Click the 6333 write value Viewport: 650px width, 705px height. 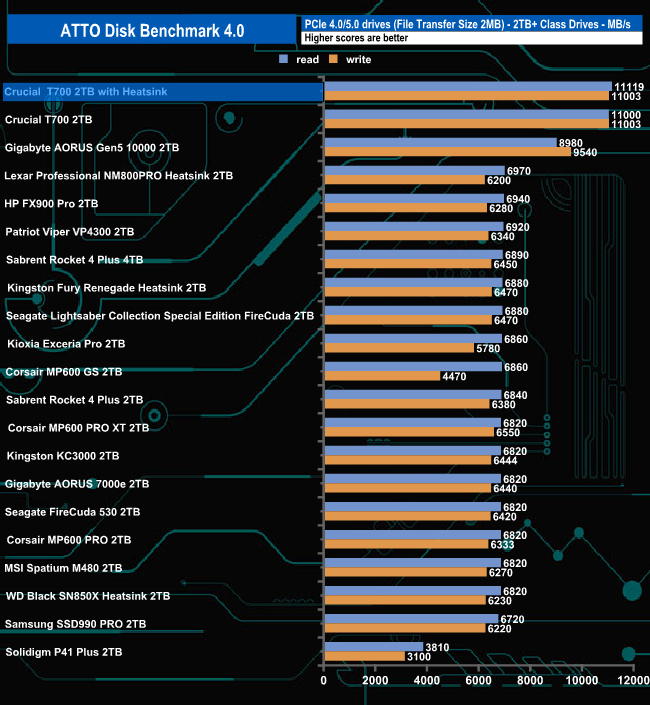[x=502, y=544]
